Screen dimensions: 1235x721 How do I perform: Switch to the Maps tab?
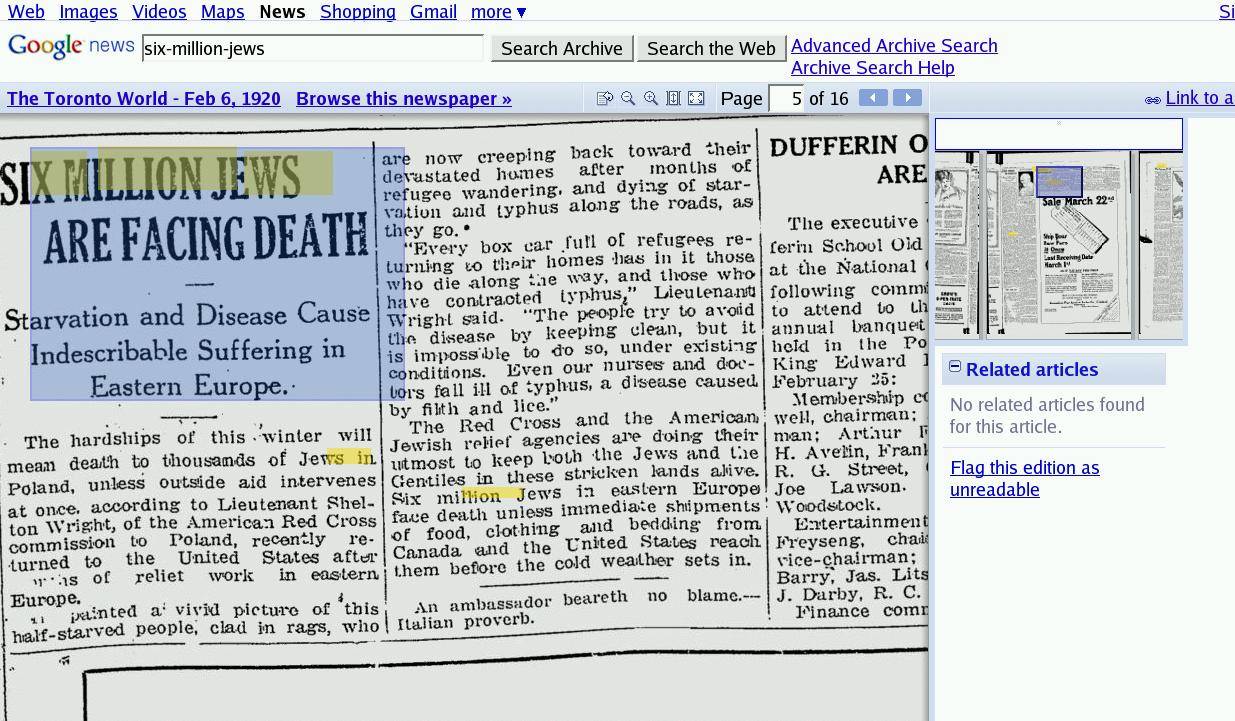[x=222, y=12]
